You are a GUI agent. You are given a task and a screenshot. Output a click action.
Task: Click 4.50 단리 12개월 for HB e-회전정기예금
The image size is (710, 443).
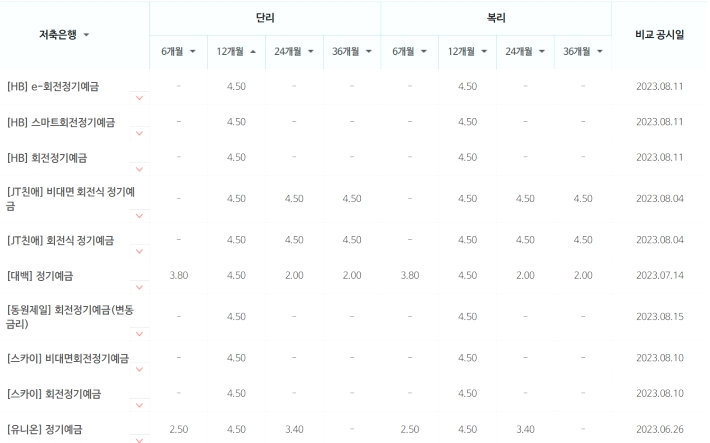point(236,86)
